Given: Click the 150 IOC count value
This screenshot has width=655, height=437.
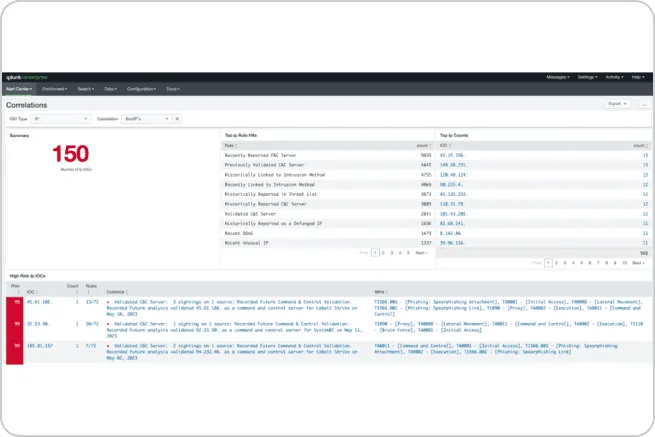Looking at the screenshot, I should click(71, 154).
